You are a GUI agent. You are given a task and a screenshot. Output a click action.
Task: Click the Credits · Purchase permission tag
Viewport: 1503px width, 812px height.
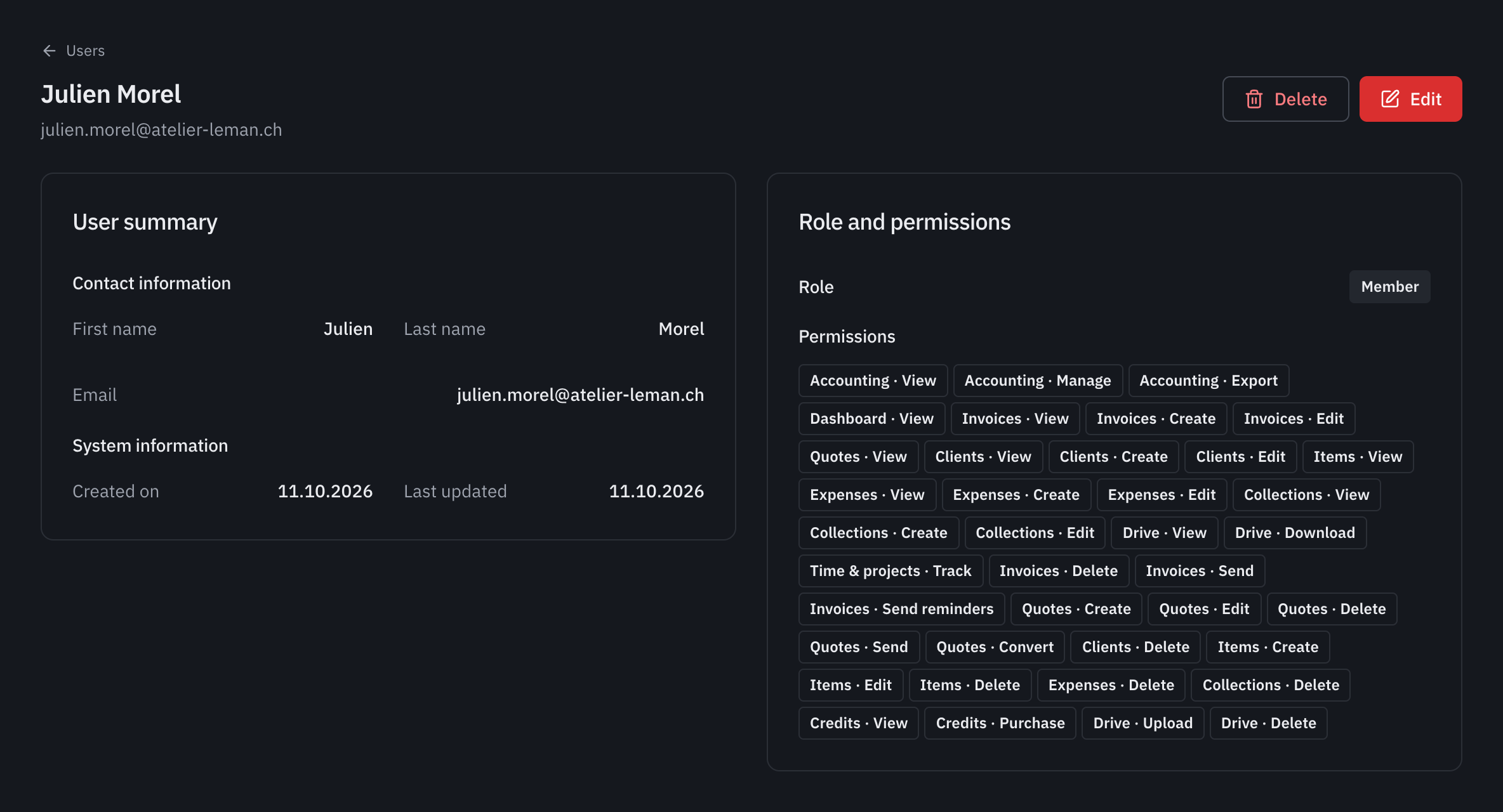pos(1000,723)
